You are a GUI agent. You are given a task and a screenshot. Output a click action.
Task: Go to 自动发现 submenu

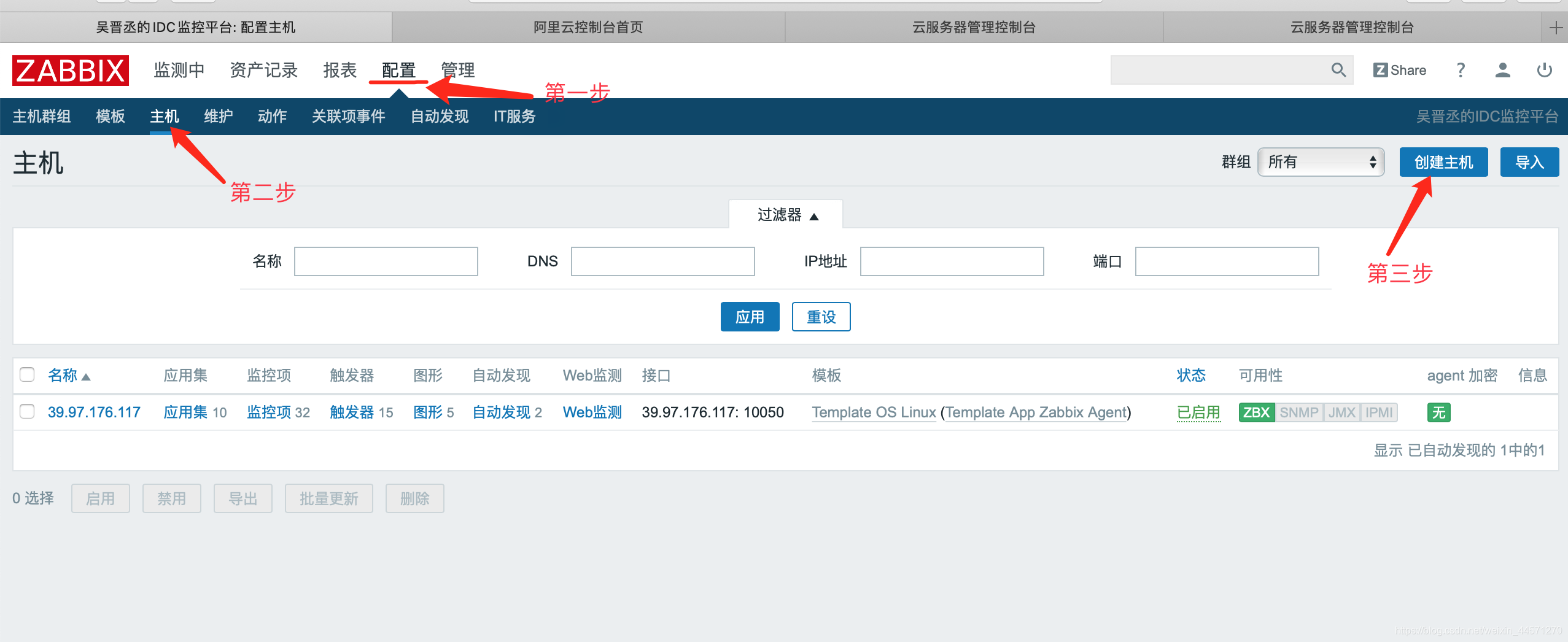click(x=440, y=116)
